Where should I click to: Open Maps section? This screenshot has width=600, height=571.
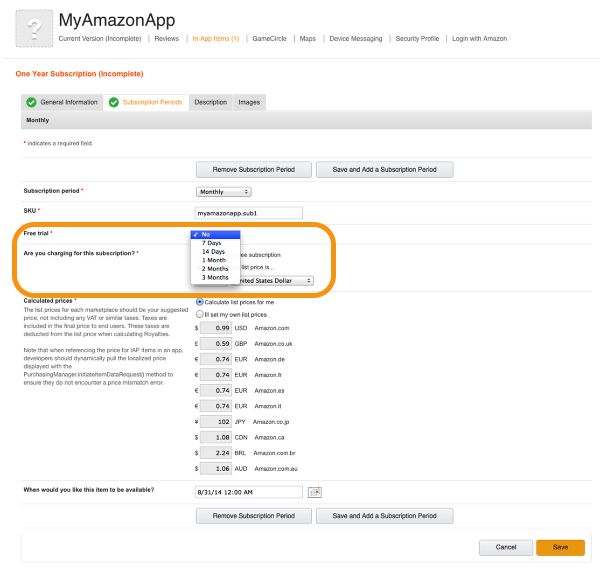pyautogui.click(x=308, y=39)
